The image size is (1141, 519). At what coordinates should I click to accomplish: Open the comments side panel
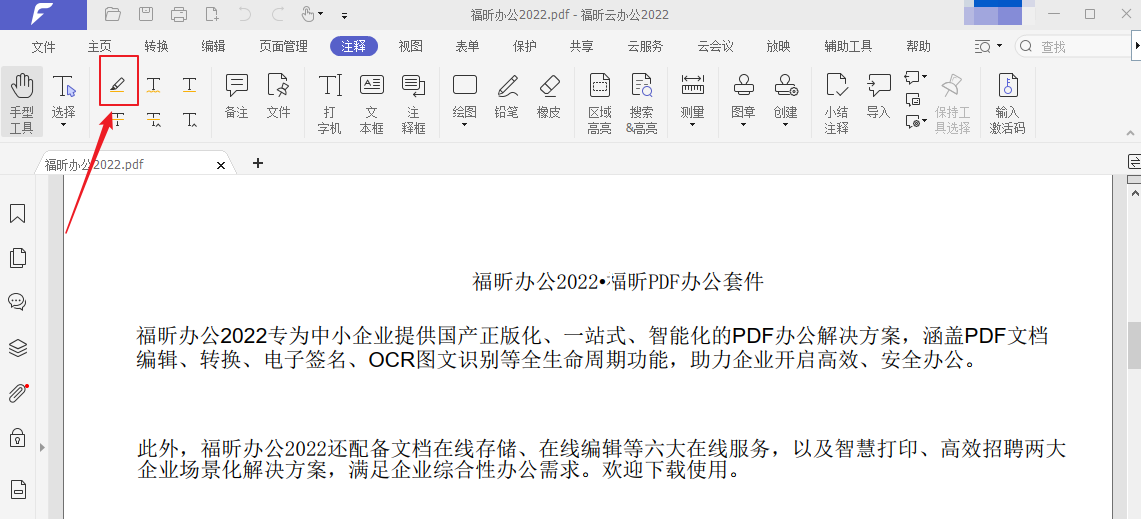pos(17,302)
